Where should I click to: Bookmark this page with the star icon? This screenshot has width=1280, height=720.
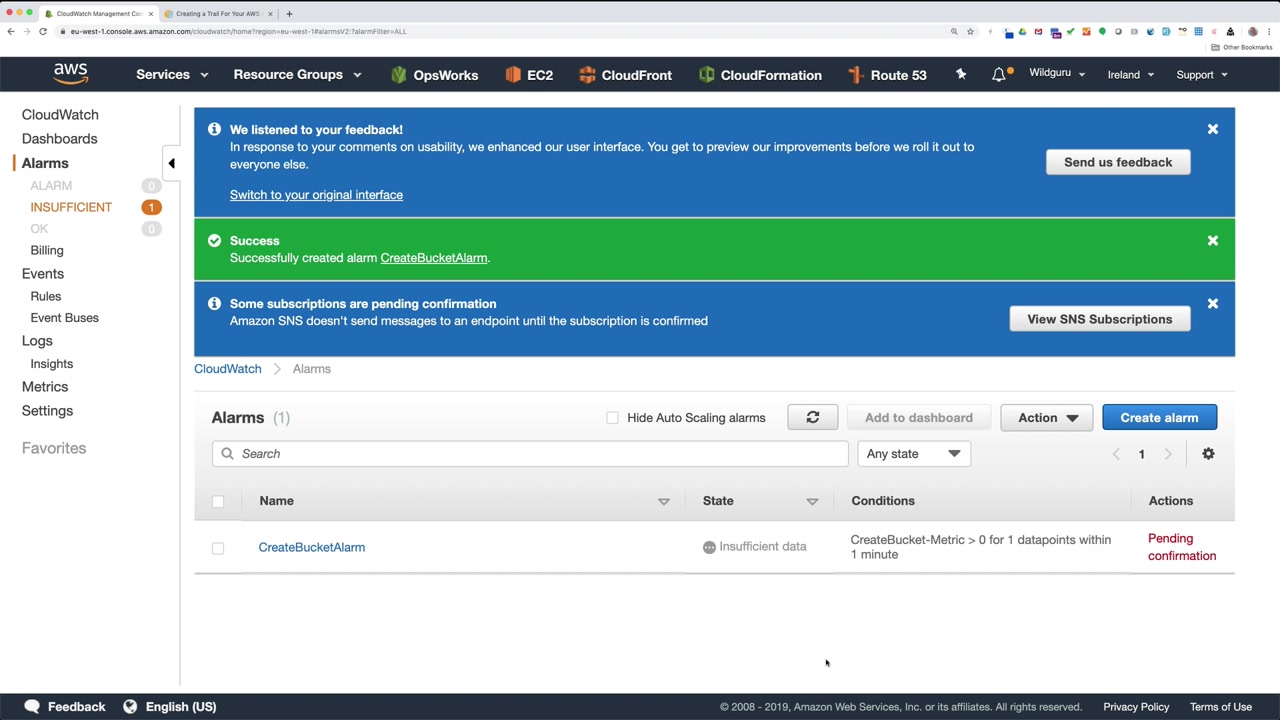click(970, 31)
